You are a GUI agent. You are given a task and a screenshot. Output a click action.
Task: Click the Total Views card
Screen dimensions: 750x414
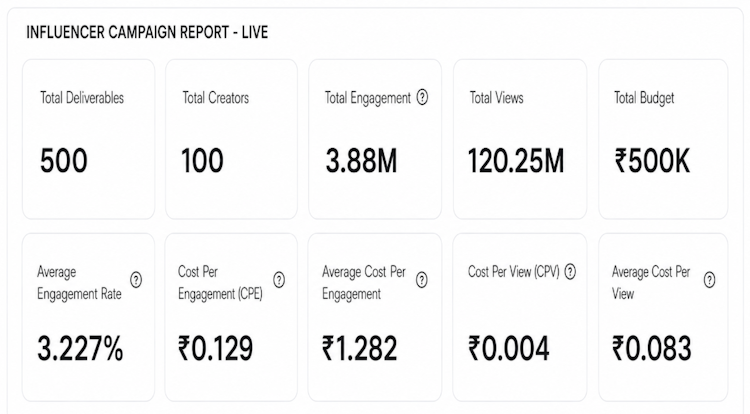click(520, 139)
